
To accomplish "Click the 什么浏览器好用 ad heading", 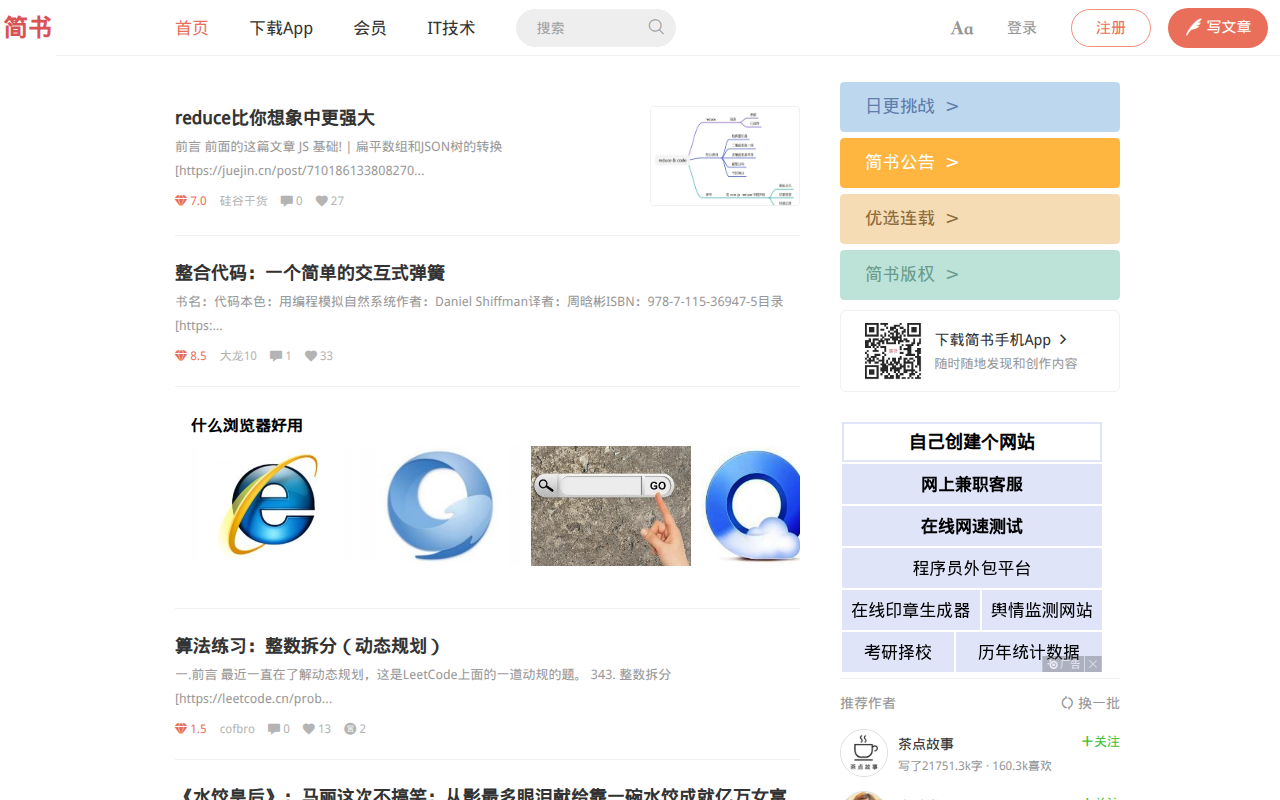I will click(x=247, y=426).
